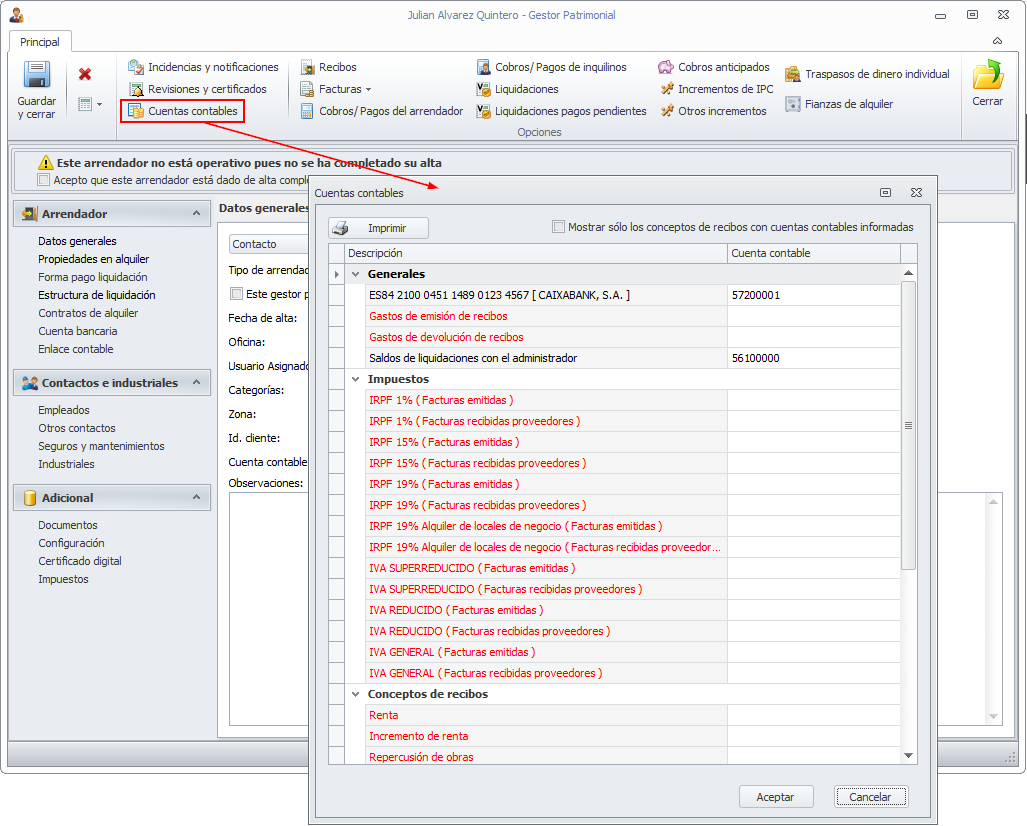
Task: Select Propiedades en alquiler
Action: click(x=94, y=259)
